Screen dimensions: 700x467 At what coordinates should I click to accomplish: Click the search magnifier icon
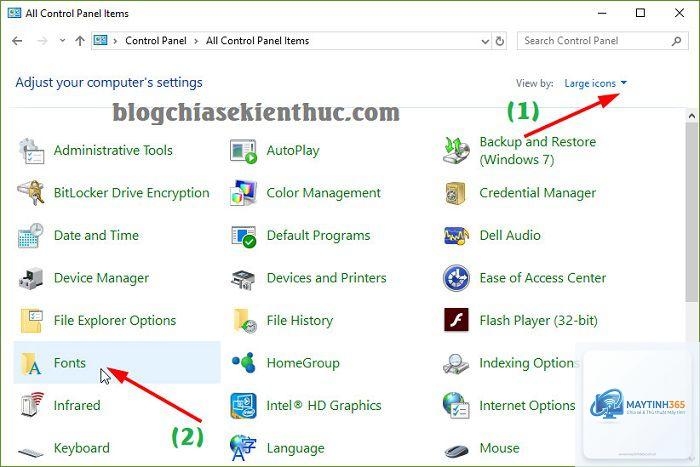point(676,41)
